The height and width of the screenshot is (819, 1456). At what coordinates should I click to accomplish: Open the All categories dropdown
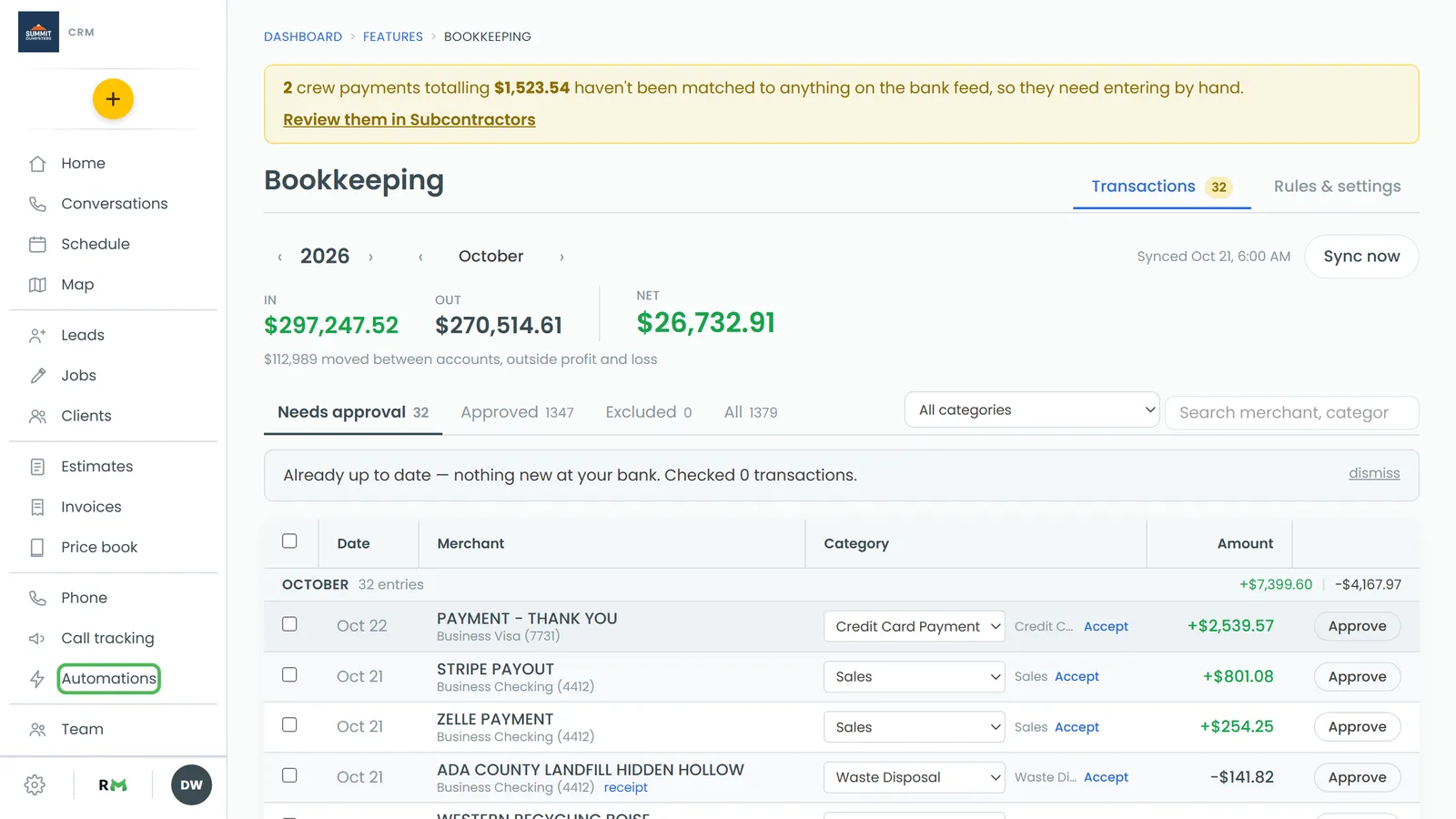pyautogui.click(x=1032, y=410)
